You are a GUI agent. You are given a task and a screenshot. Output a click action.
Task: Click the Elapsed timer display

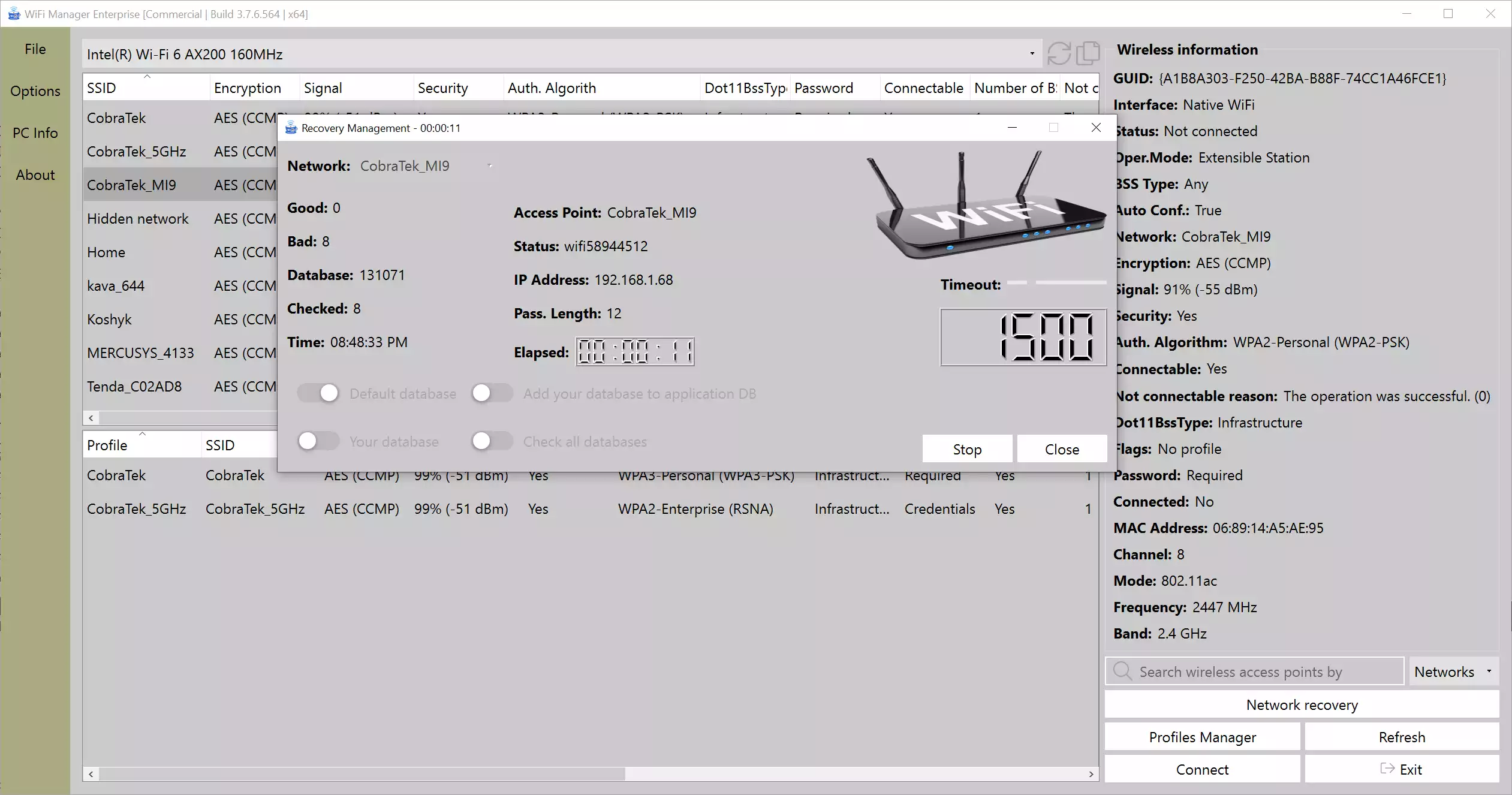tap(635, 351)
